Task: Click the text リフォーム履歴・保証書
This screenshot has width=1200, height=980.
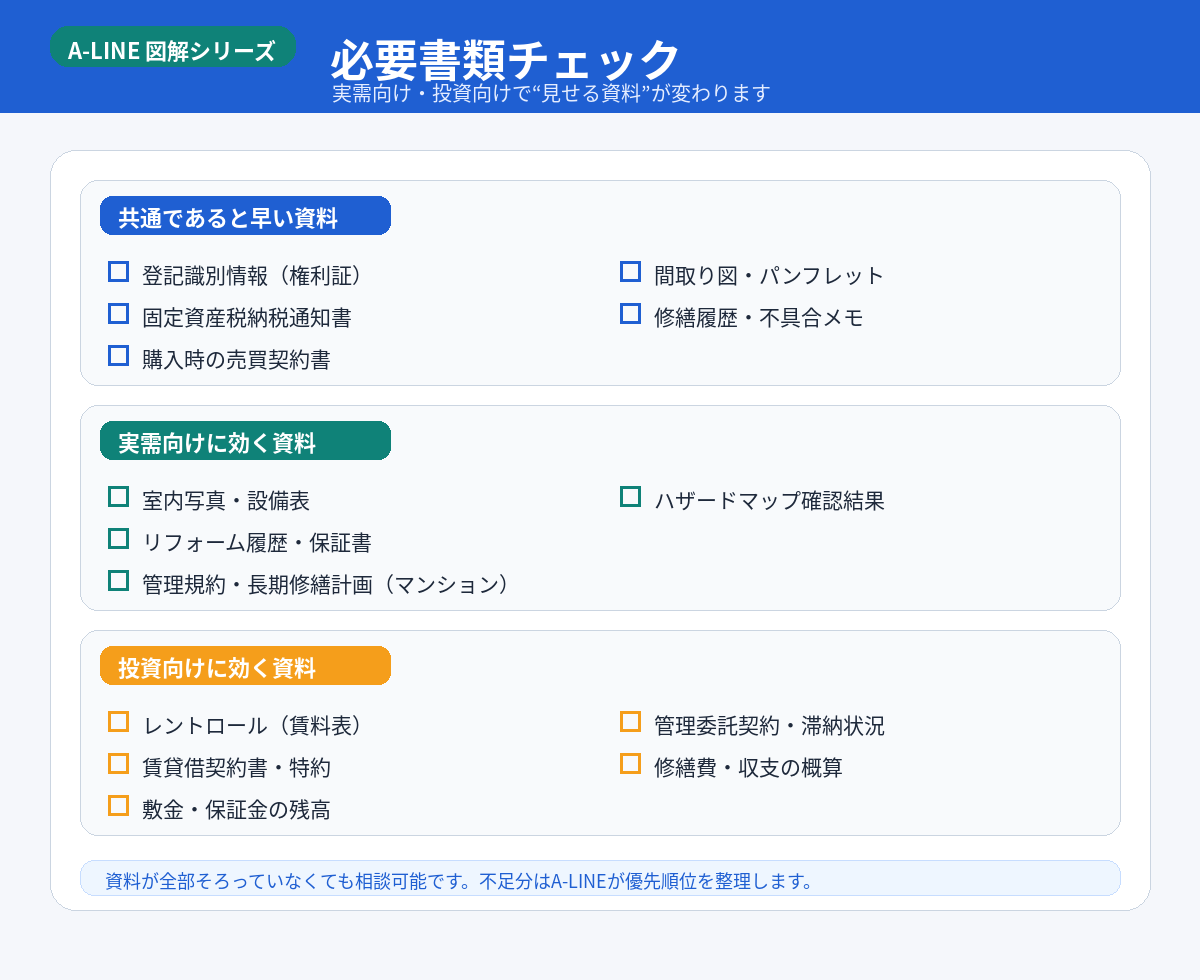Action: (x=257, y=543)
